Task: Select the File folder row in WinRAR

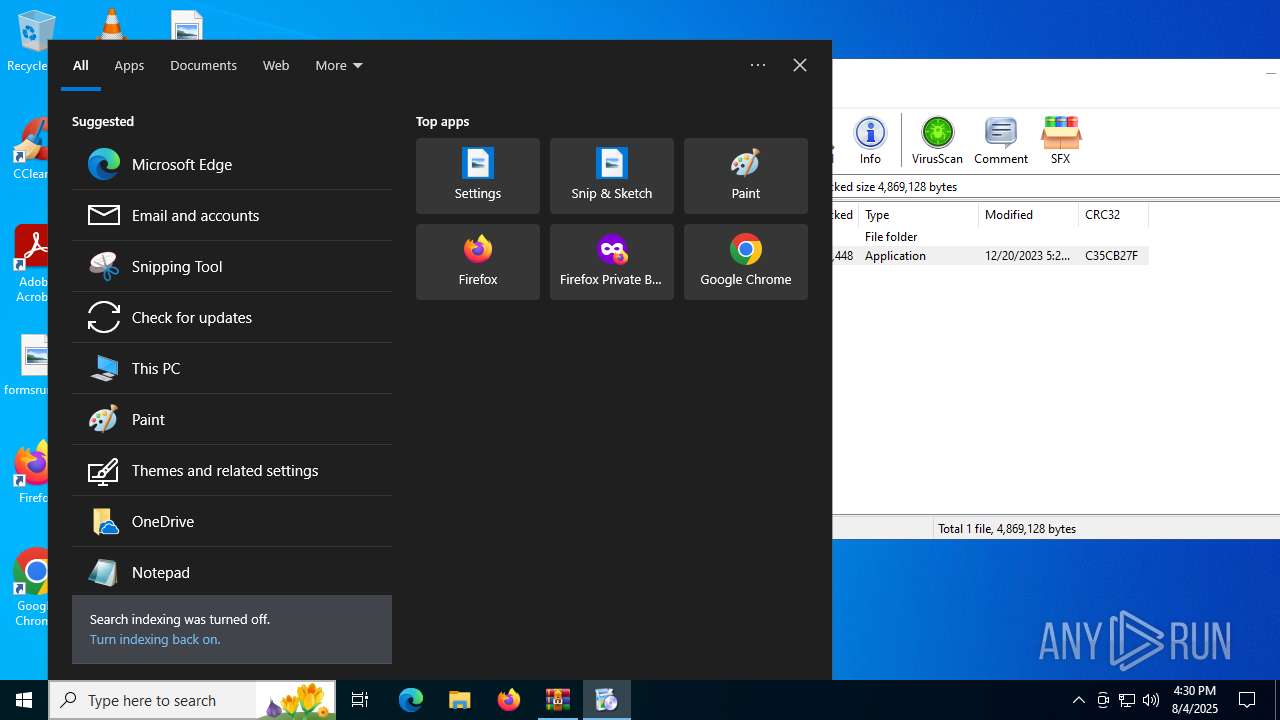Action: (990, 237)
